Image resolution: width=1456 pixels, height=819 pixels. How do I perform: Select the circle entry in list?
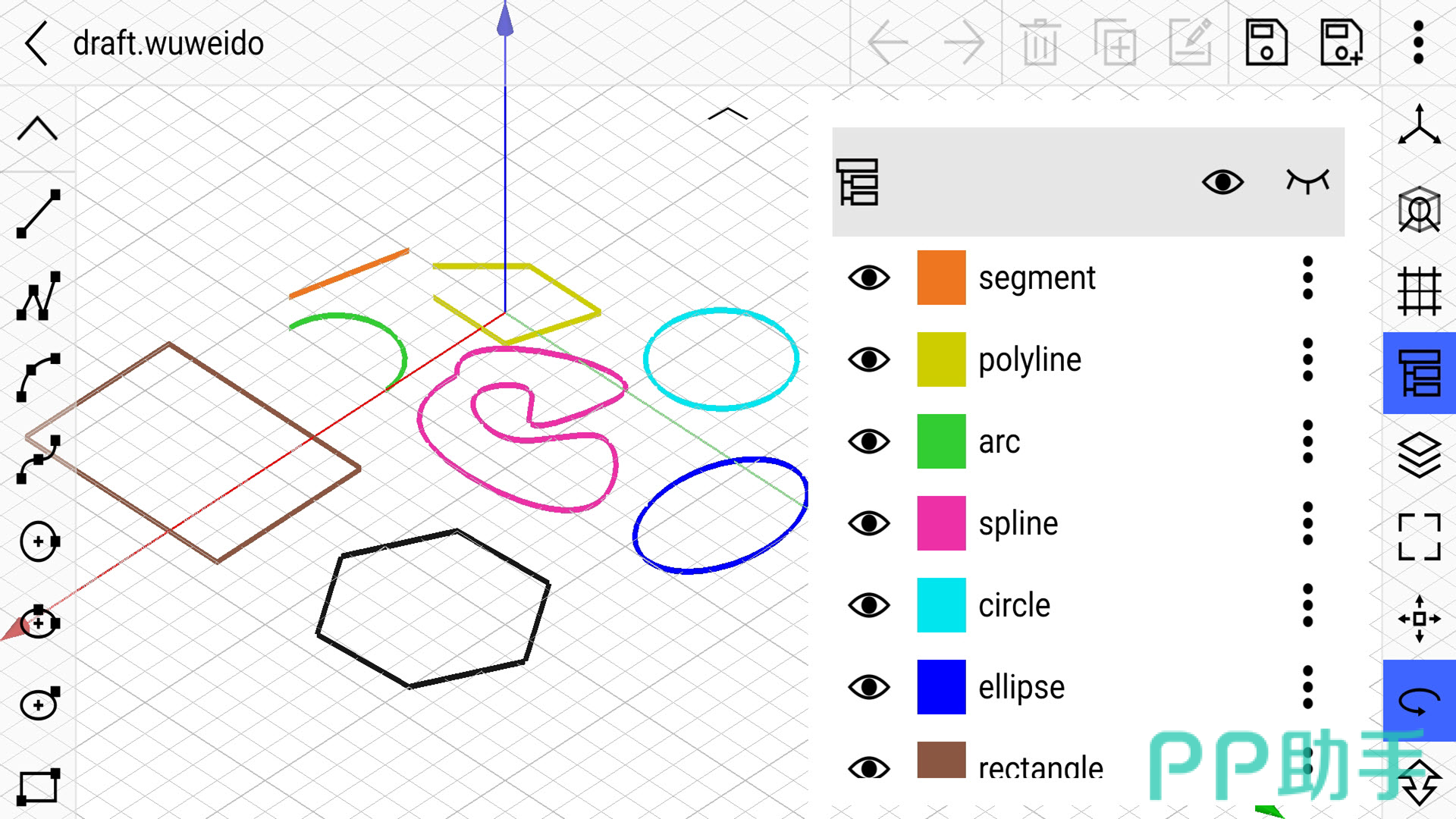[x=1014, y=605]
